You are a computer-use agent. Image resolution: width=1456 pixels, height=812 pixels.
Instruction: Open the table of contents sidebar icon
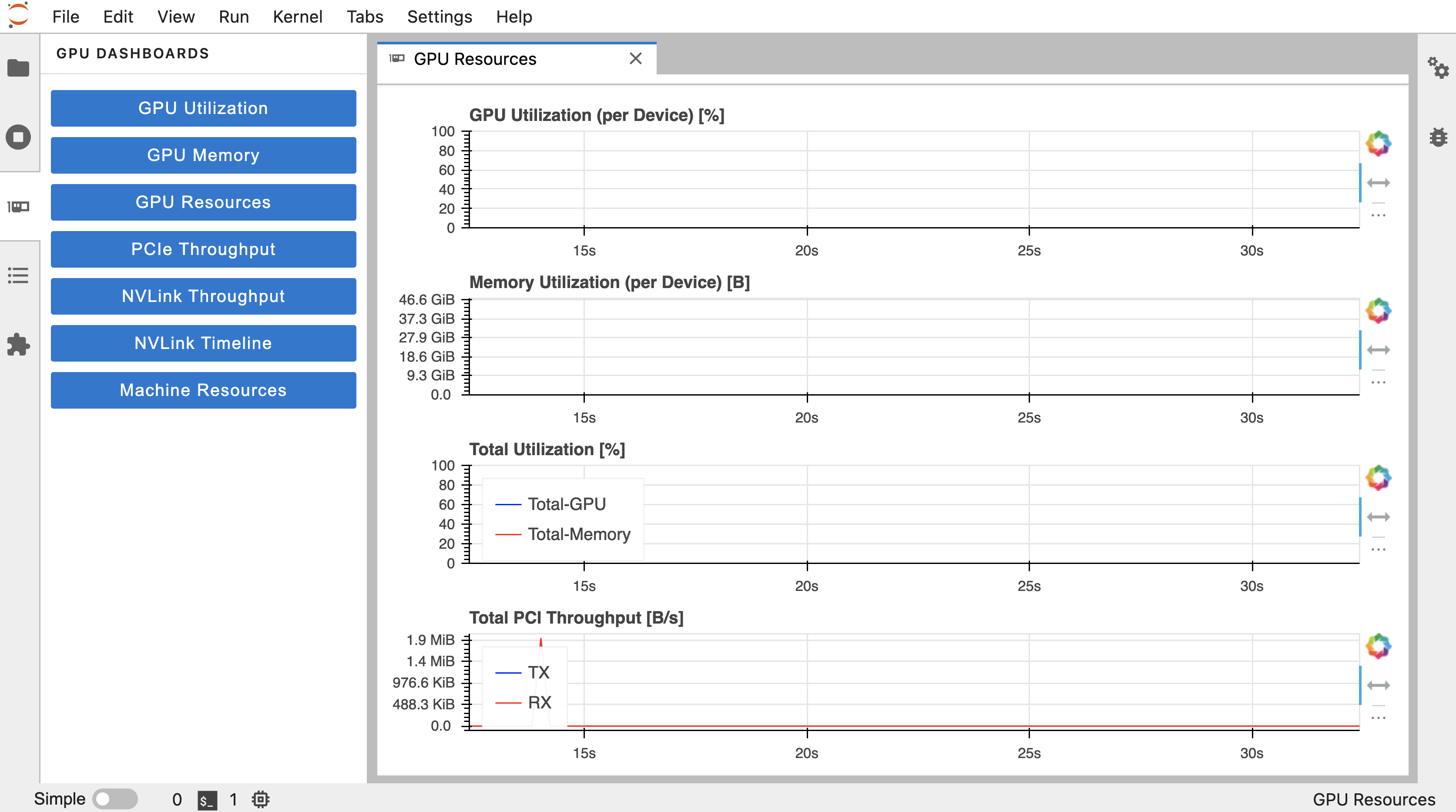coord(19,275)
